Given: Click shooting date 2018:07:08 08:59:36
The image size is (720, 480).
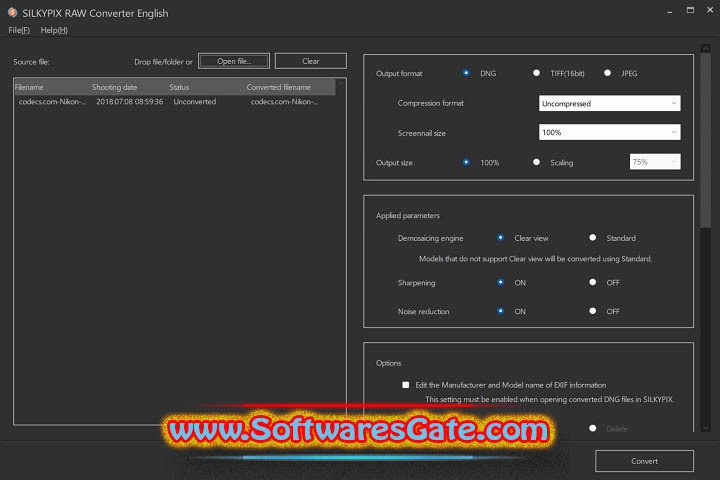Looking at the screenshot, I should 129,102.
